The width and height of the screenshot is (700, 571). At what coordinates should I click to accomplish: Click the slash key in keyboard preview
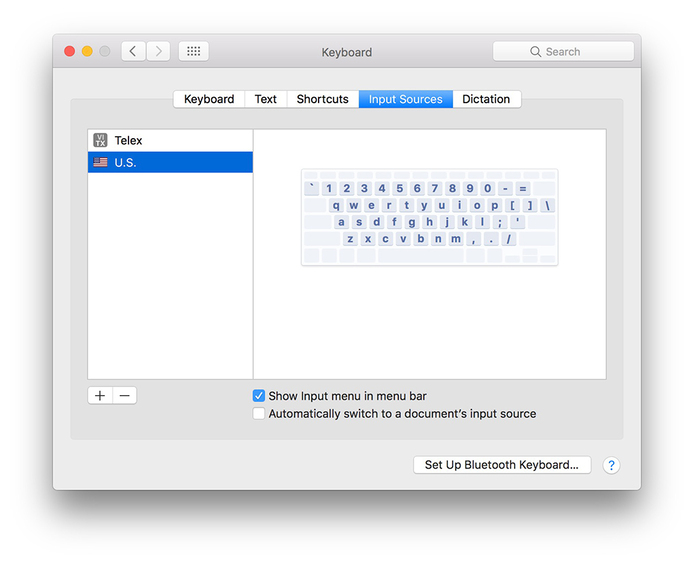click(508, 239)
